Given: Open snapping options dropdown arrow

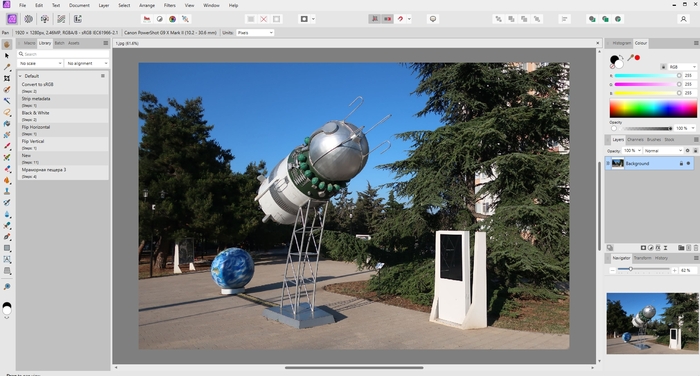Looking at the screenshot, I should 409,19.
